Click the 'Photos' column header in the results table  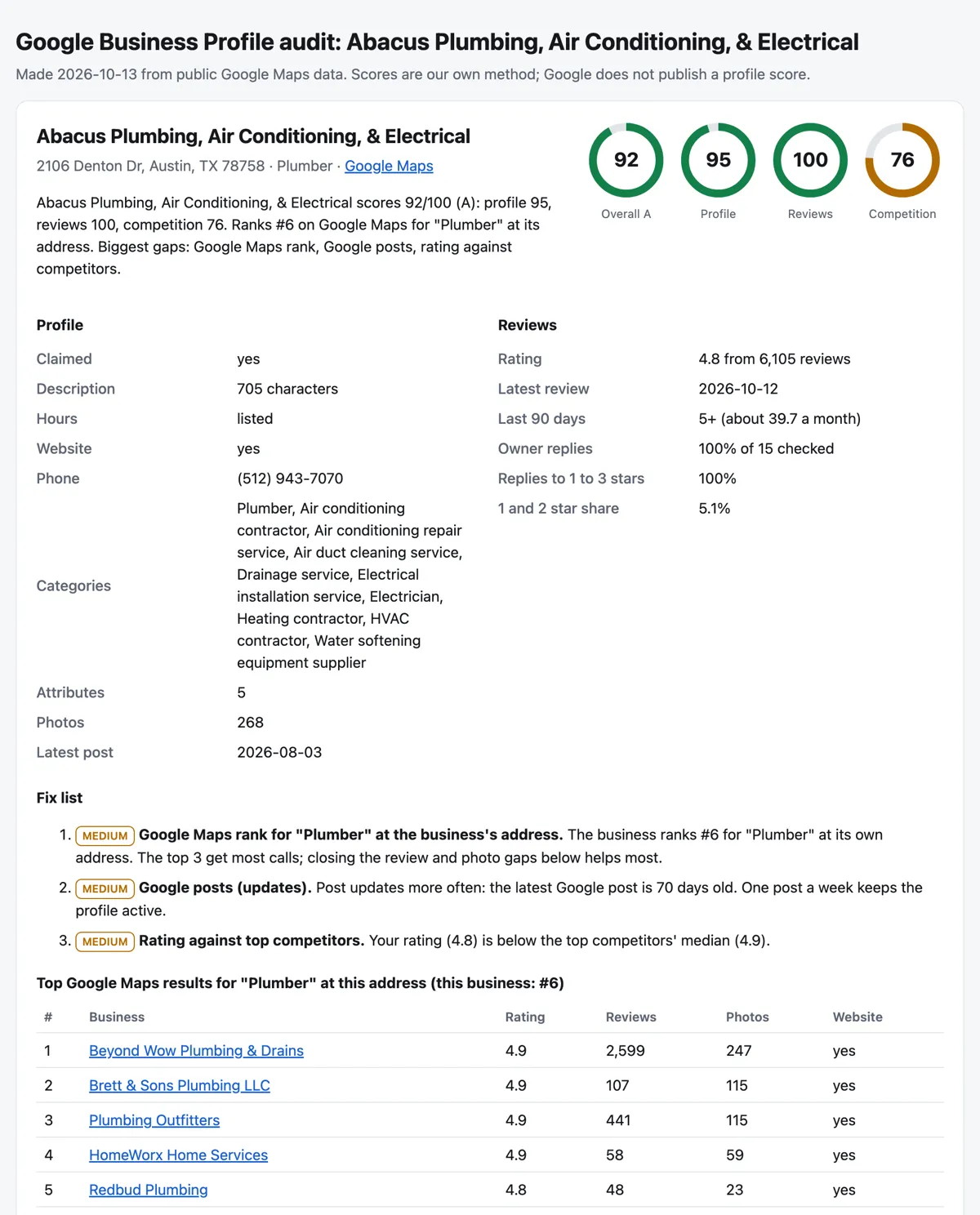coord(747,1017)
